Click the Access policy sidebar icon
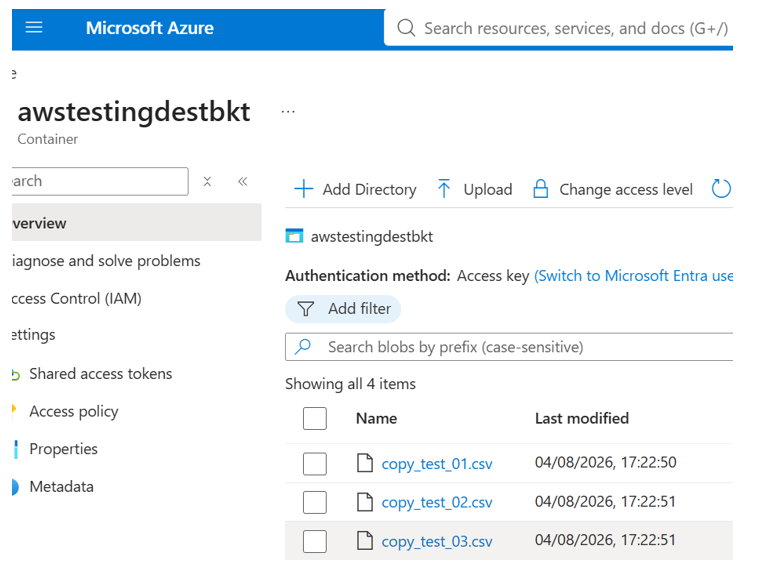Viewport: 775px width, 585px height. tap(14, 410)
